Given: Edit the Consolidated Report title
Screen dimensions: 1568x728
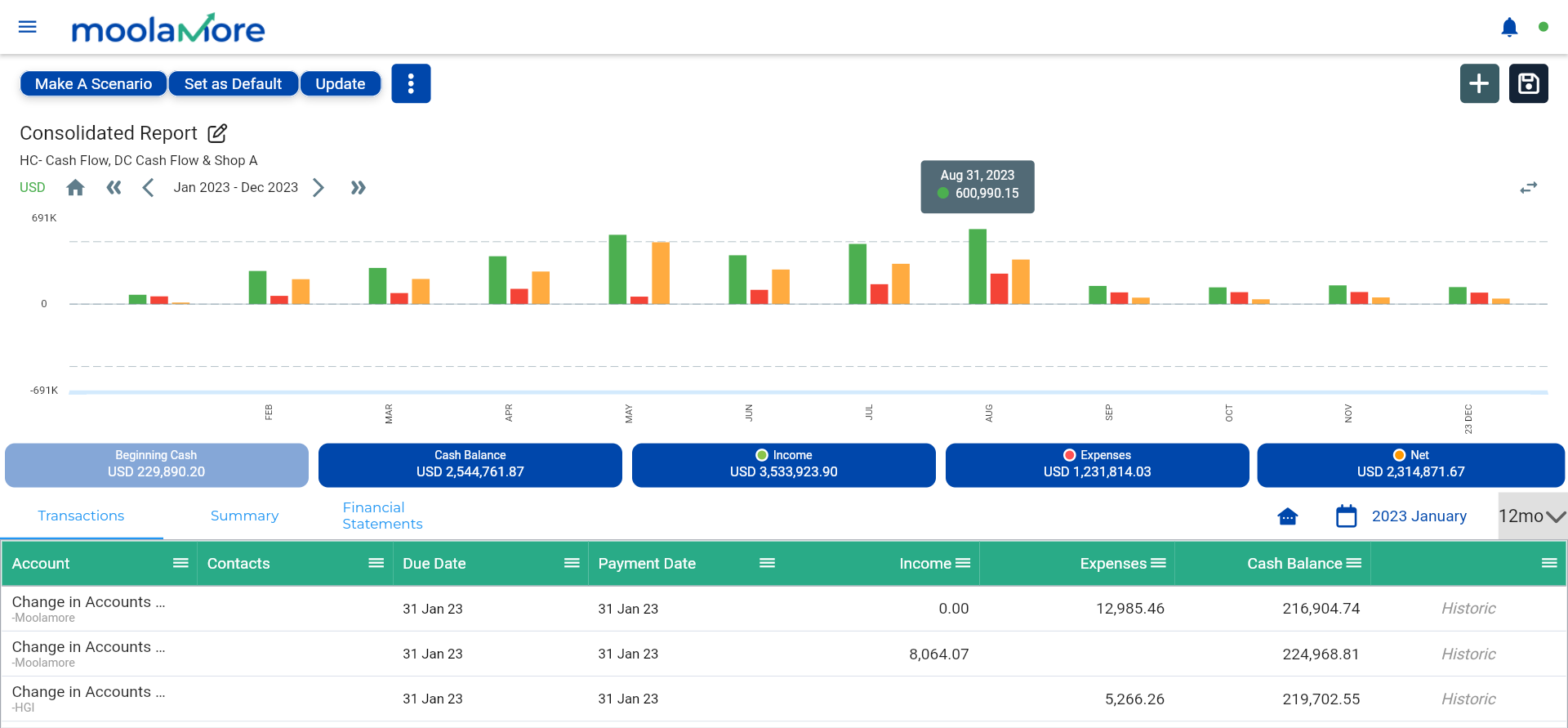Looking at the screenshot, I should tap(217, 133).
